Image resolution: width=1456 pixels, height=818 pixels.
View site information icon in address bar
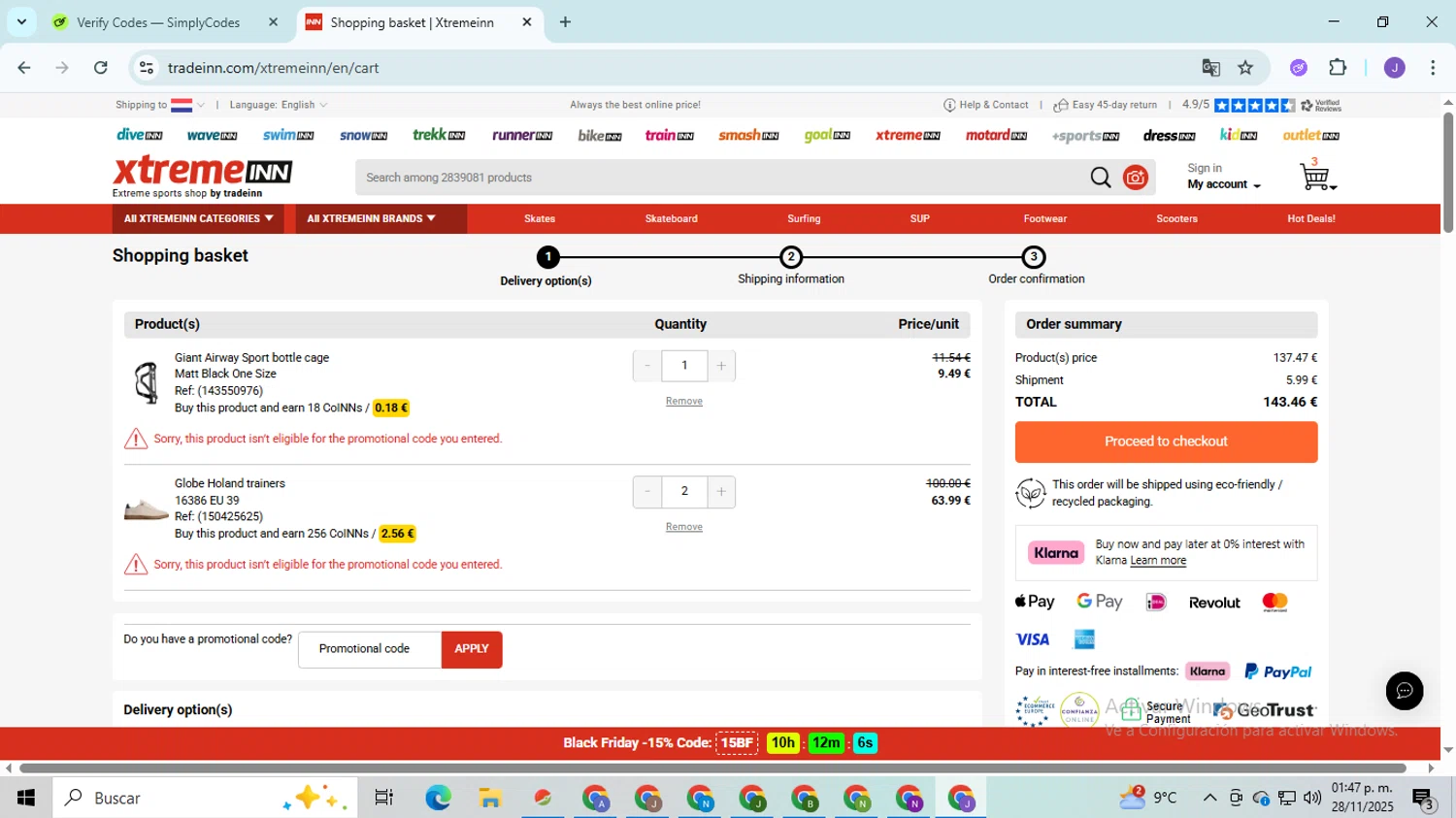[x=147, y=67]
